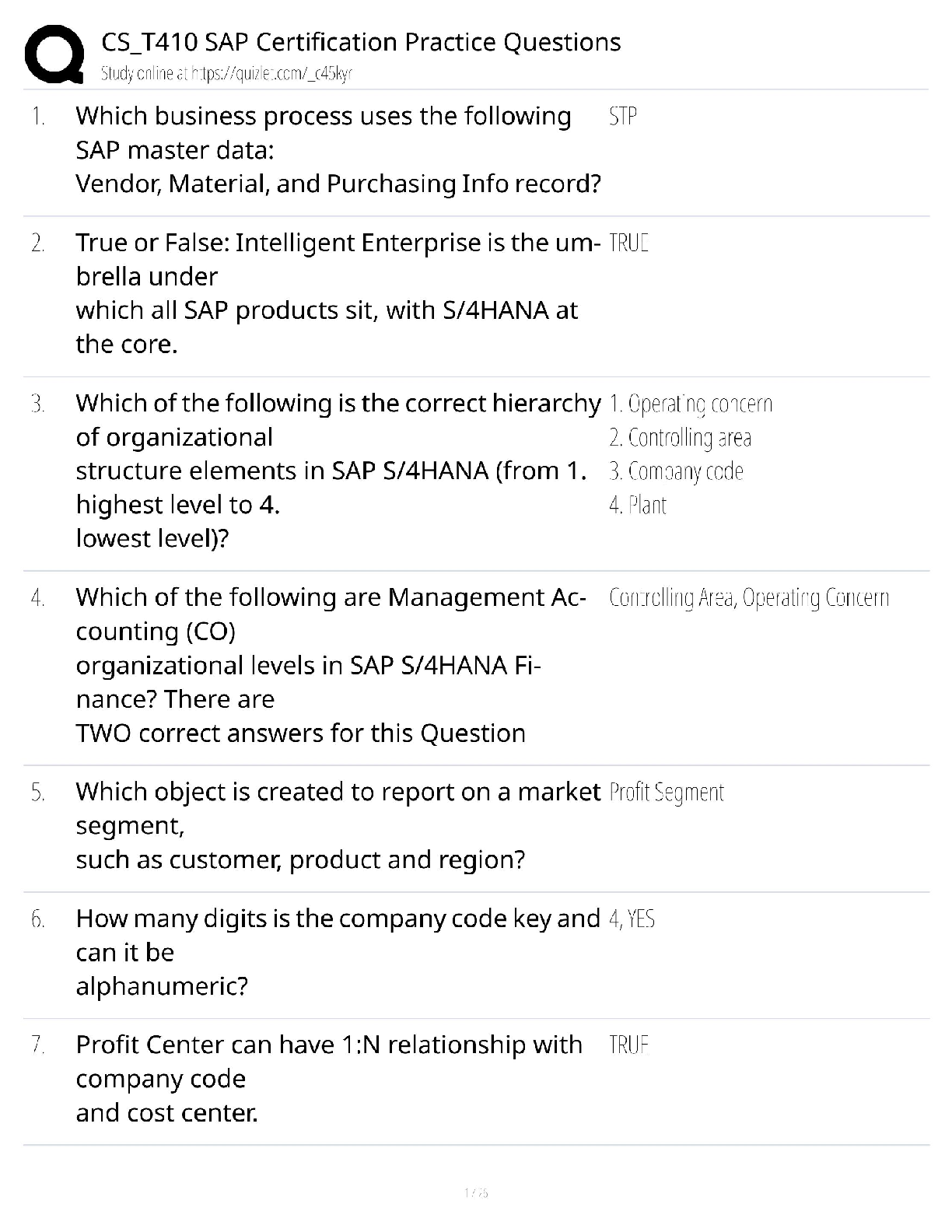Viewport: 952px width, 1232px height.
Task: Click the TRUE answer for question 7
Action: [628, 1045]
